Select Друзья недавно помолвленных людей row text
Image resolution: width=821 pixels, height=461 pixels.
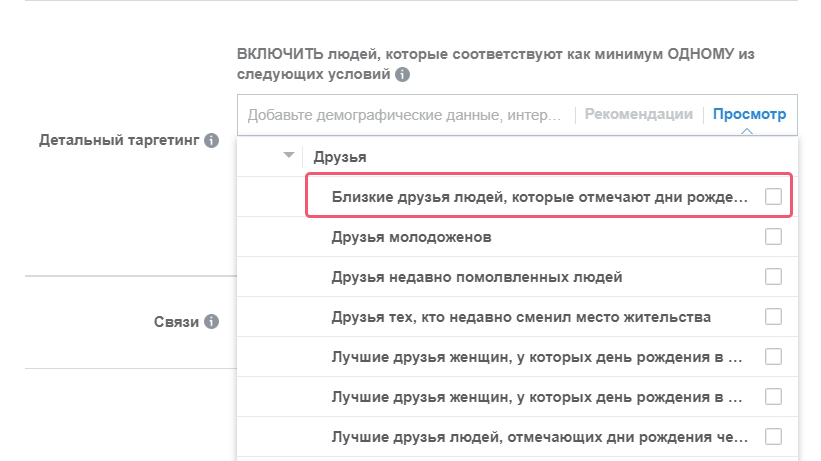pyautogui.click(x=477, y=277)
